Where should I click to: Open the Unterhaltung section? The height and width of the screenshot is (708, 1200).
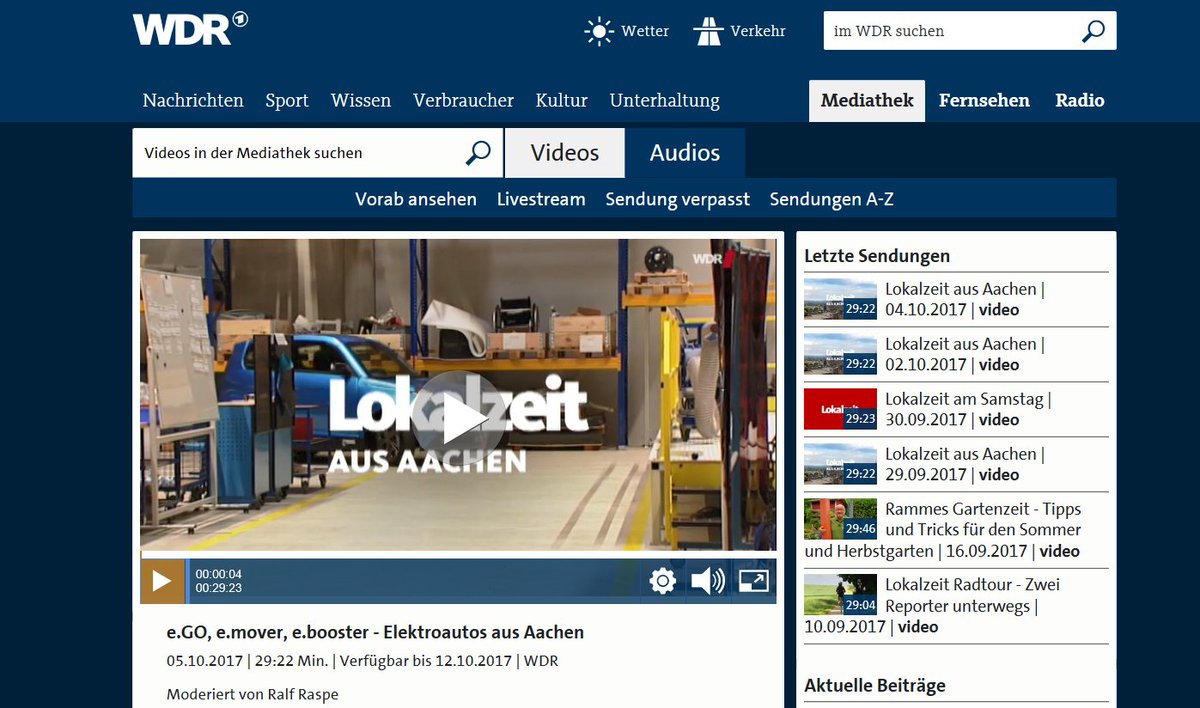[x=665, y=100]
